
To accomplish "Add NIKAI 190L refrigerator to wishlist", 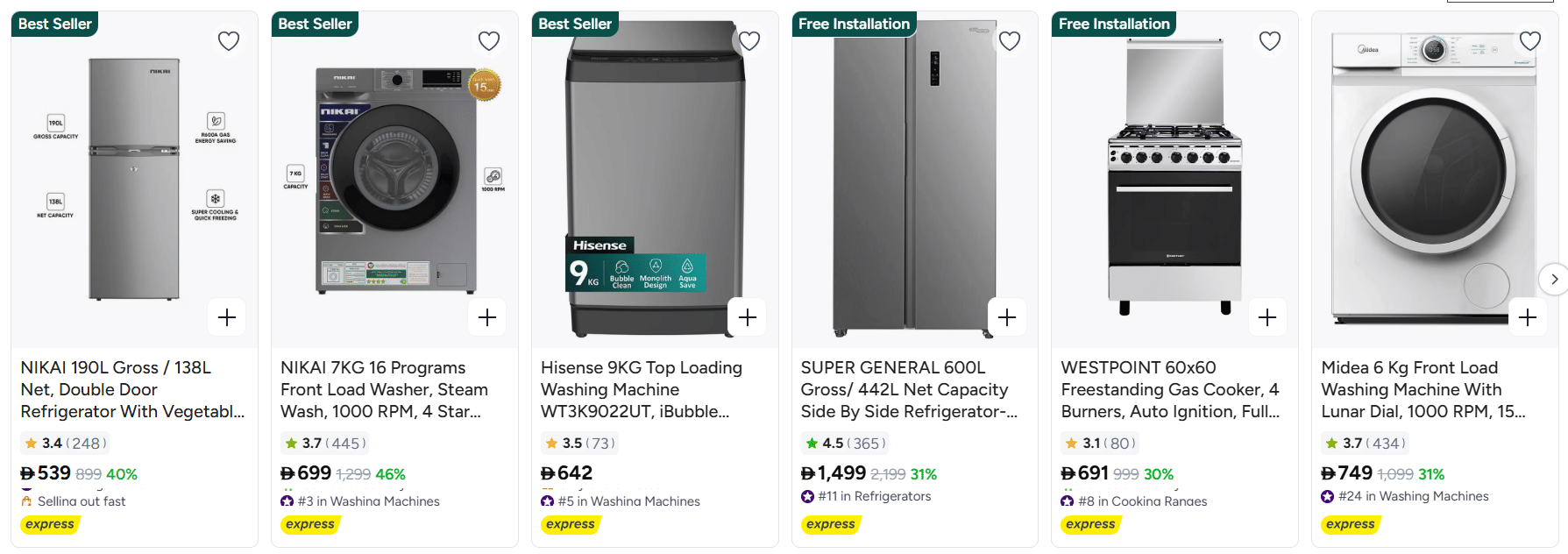I will 229,41.
